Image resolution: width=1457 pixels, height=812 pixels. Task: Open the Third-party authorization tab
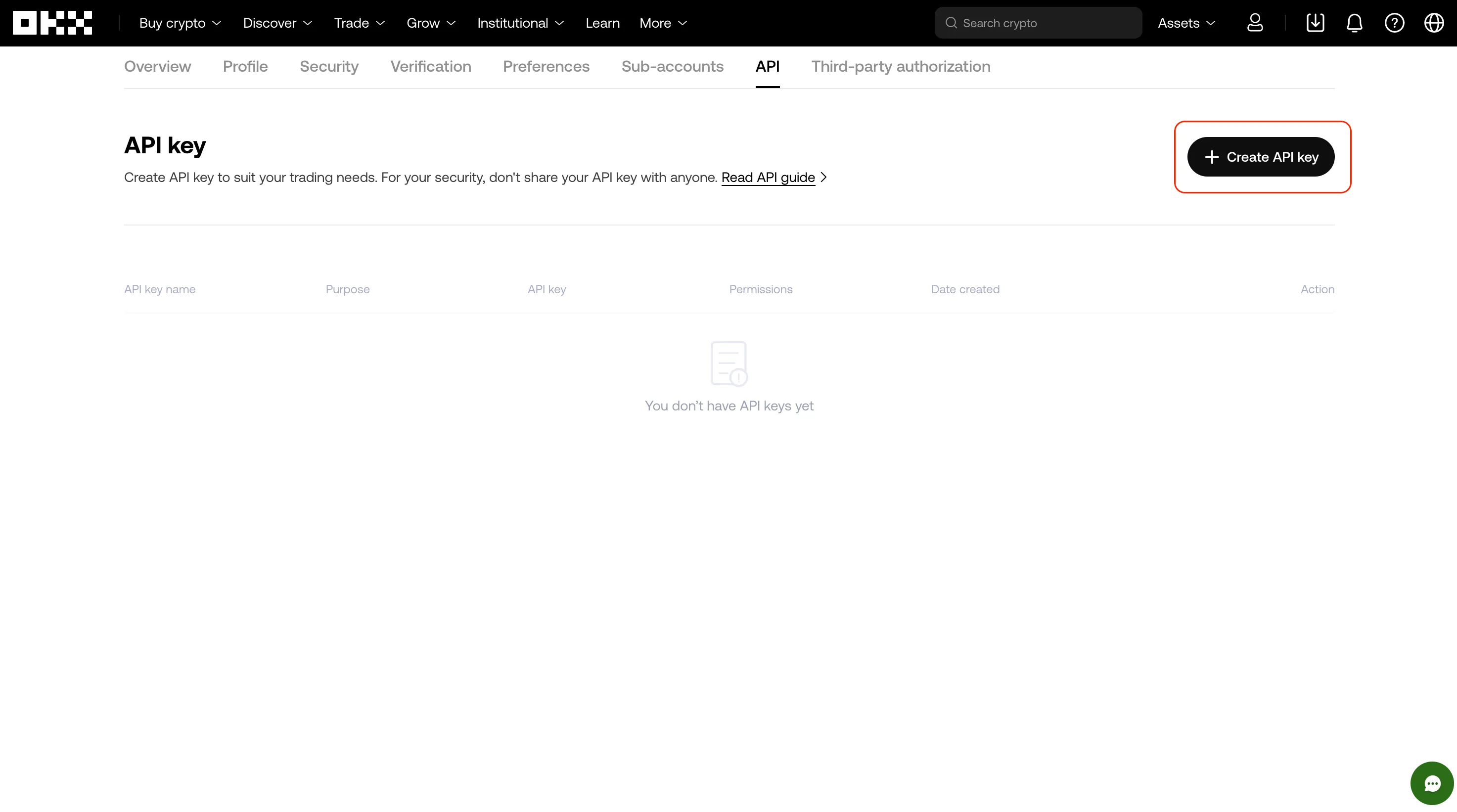click(x=901, y=67)
